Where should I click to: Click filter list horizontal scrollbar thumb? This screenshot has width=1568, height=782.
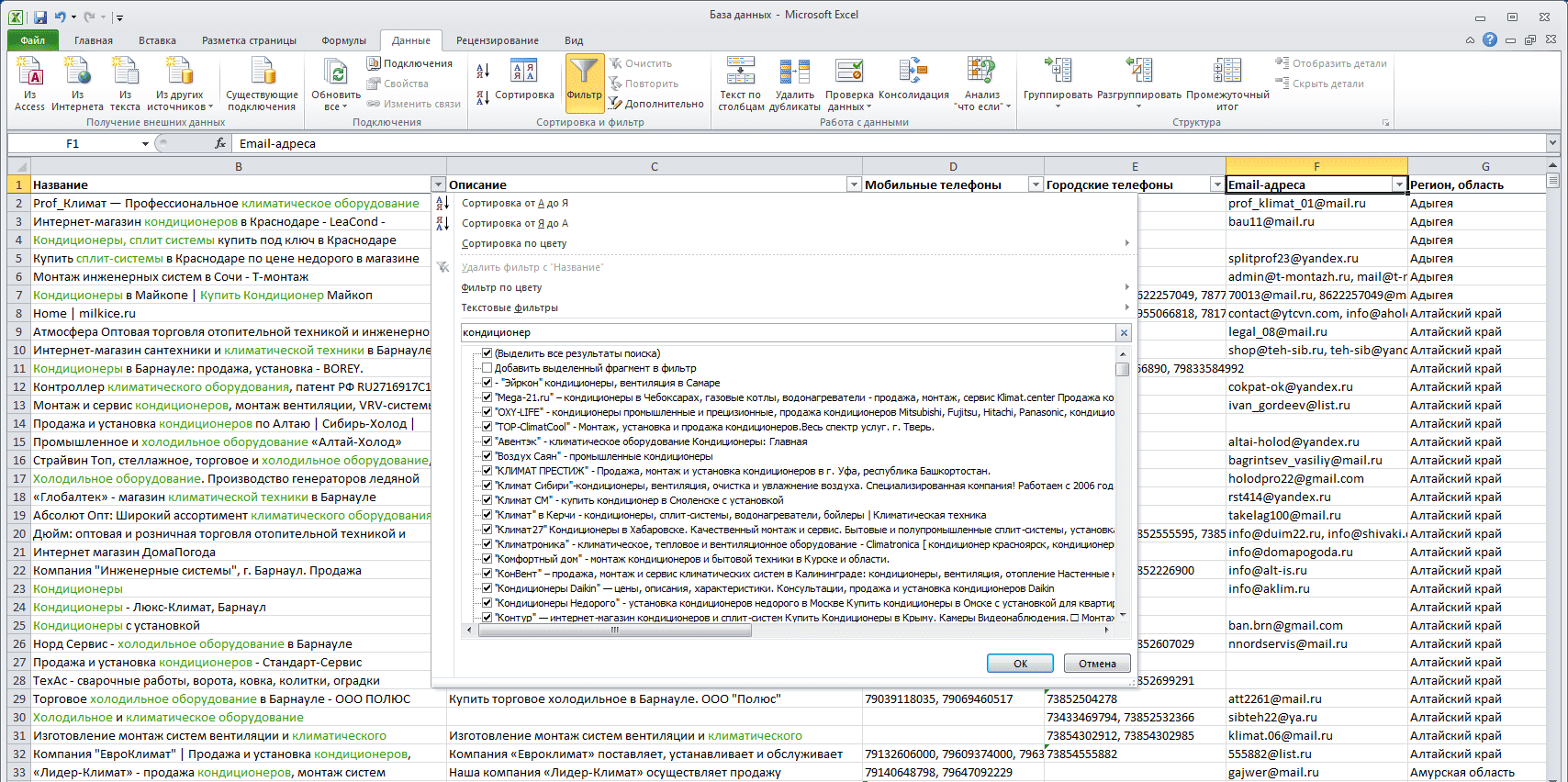pyautogui.click(x=615, y=630)
